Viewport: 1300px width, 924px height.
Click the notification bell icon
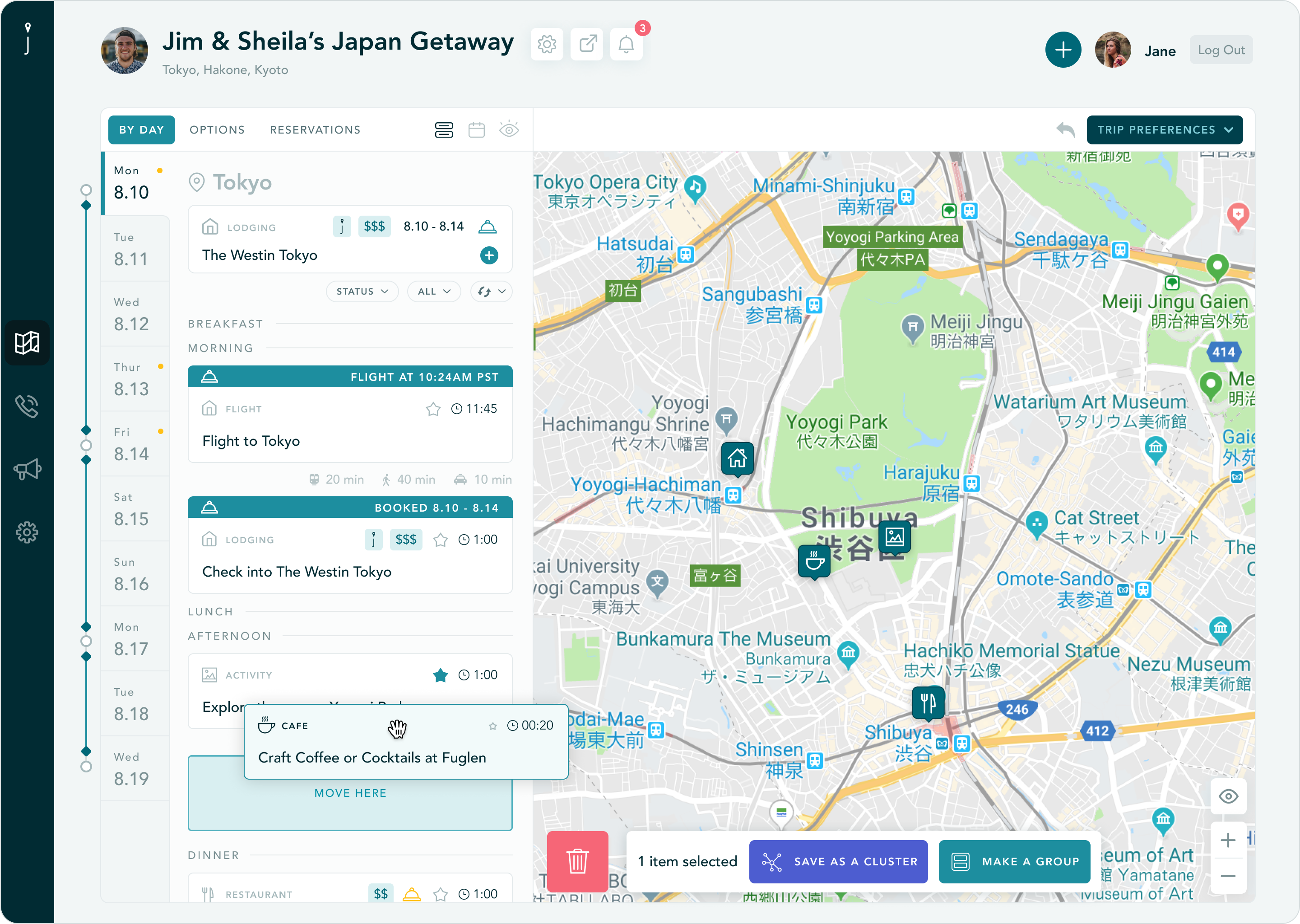(x=626, y=44)
